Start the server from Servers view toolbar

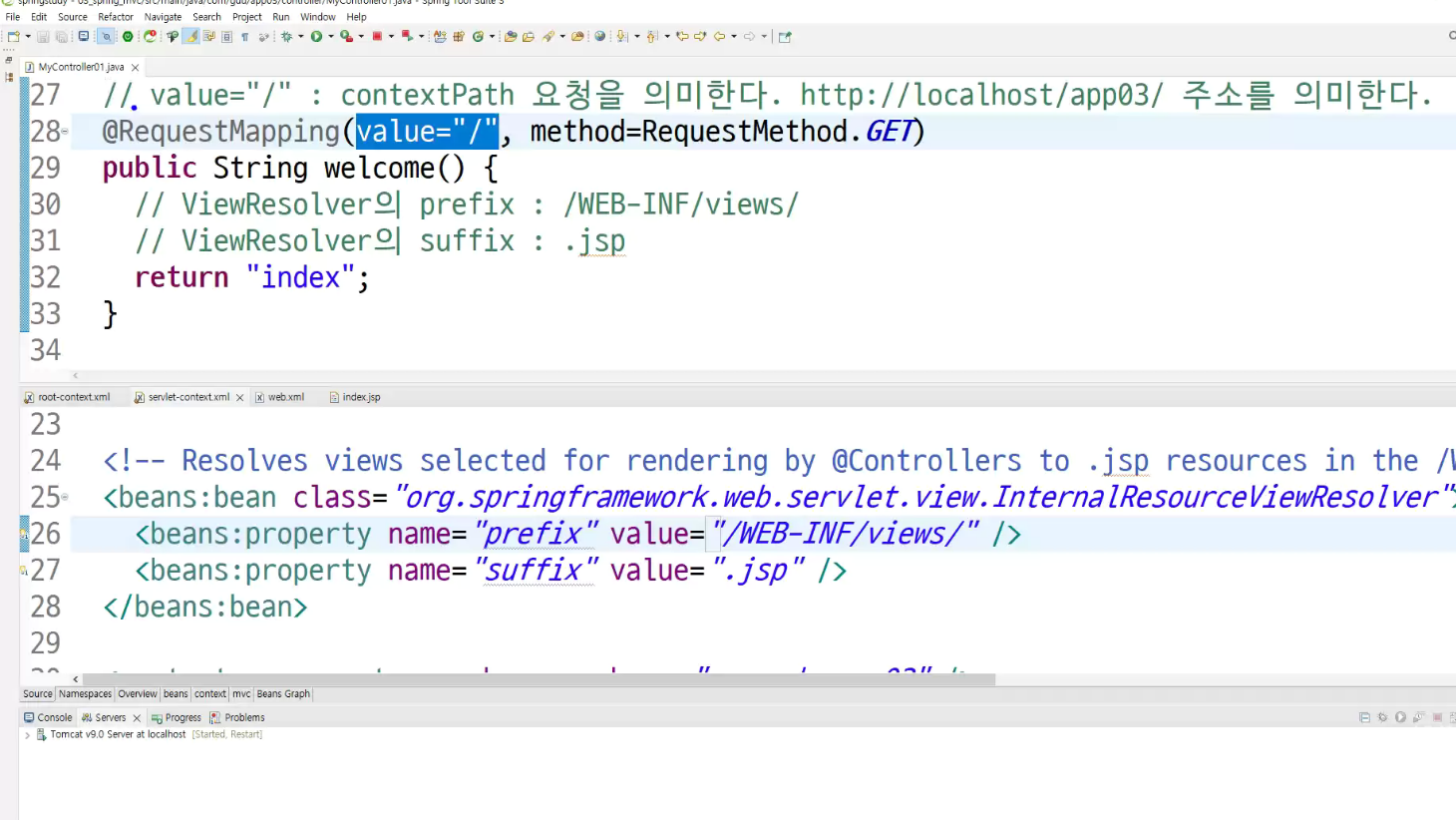[1400, 717]
